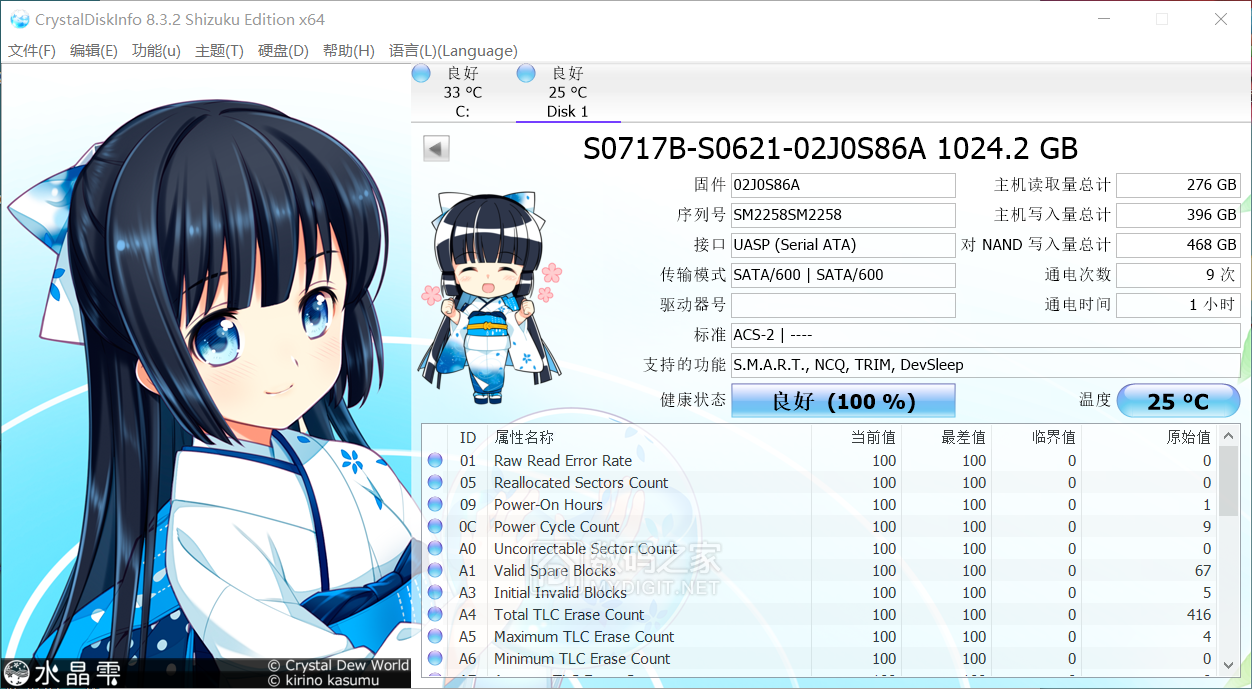
Task: Open the 文件(F) menu
Action: pyautogui.click(x=32, y=51)
